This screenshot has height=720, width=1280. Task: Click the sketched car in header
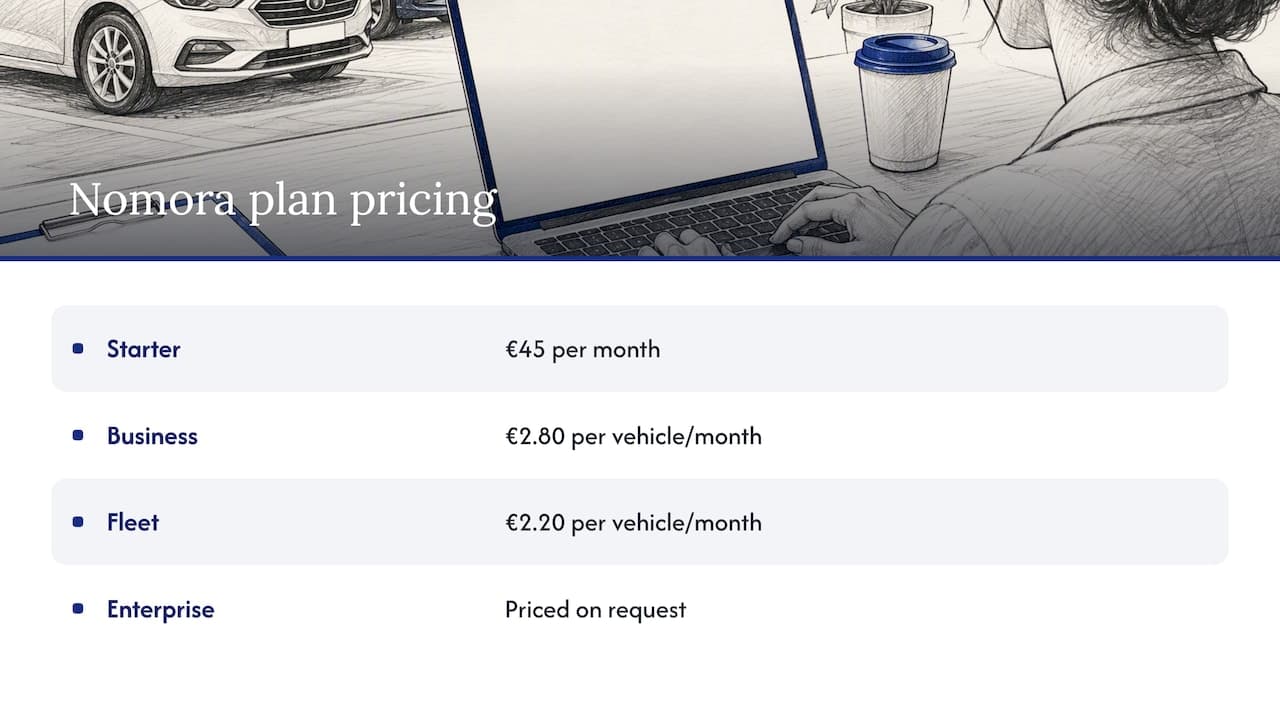pos(185,50)
